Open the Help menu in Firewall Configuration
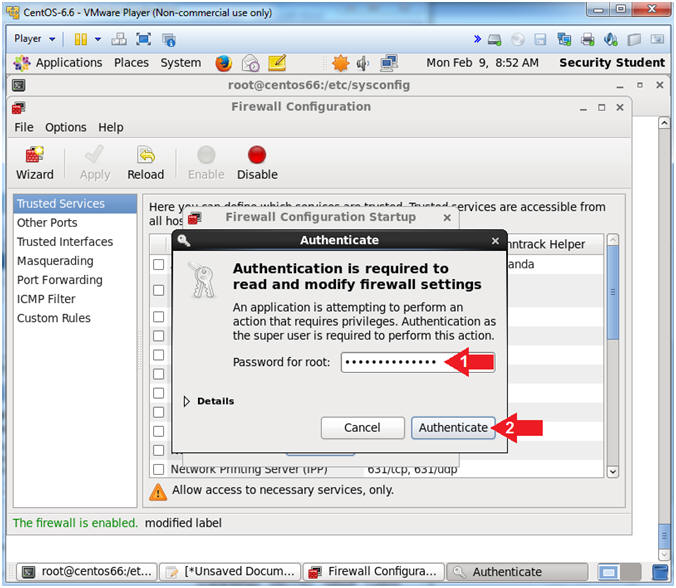The width and height of the screenshot is (676, 588). pyautogui.click(x=111, y=128)
